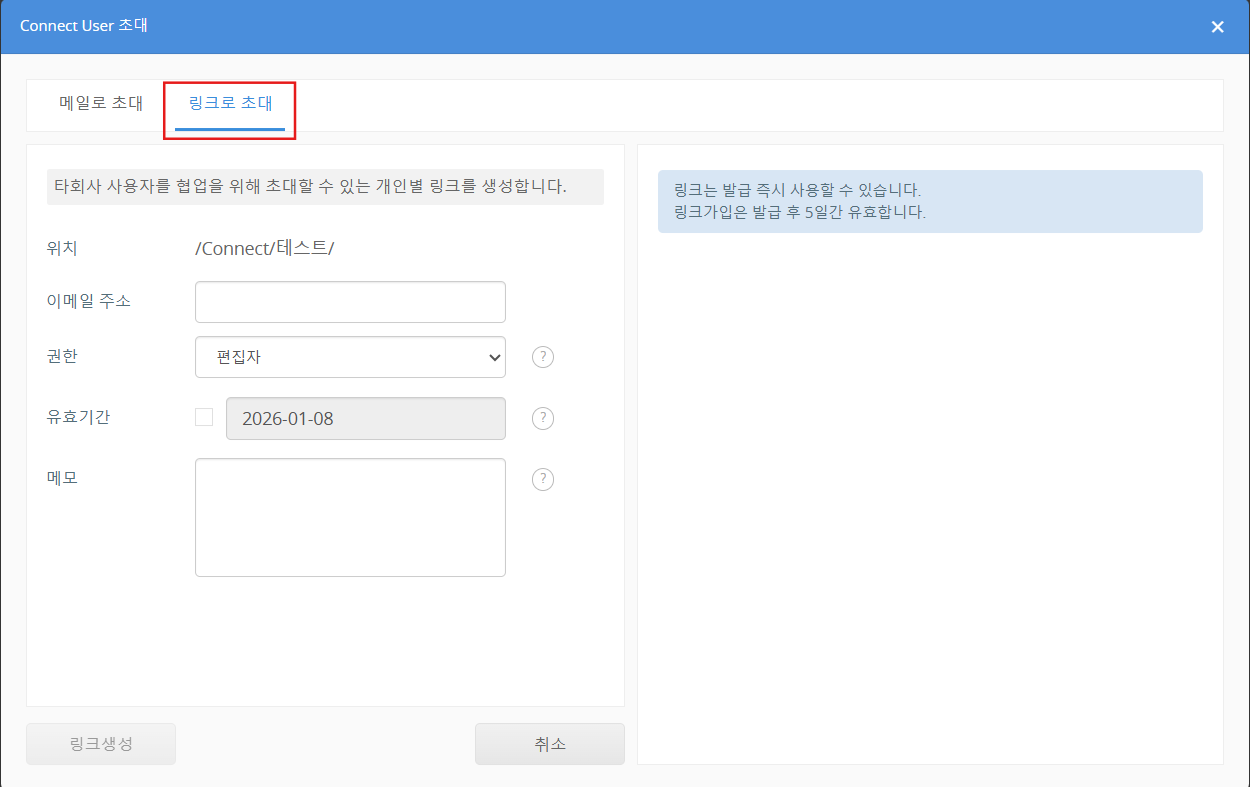
Task: Click the gray link description text
Action: coord(324,186)
